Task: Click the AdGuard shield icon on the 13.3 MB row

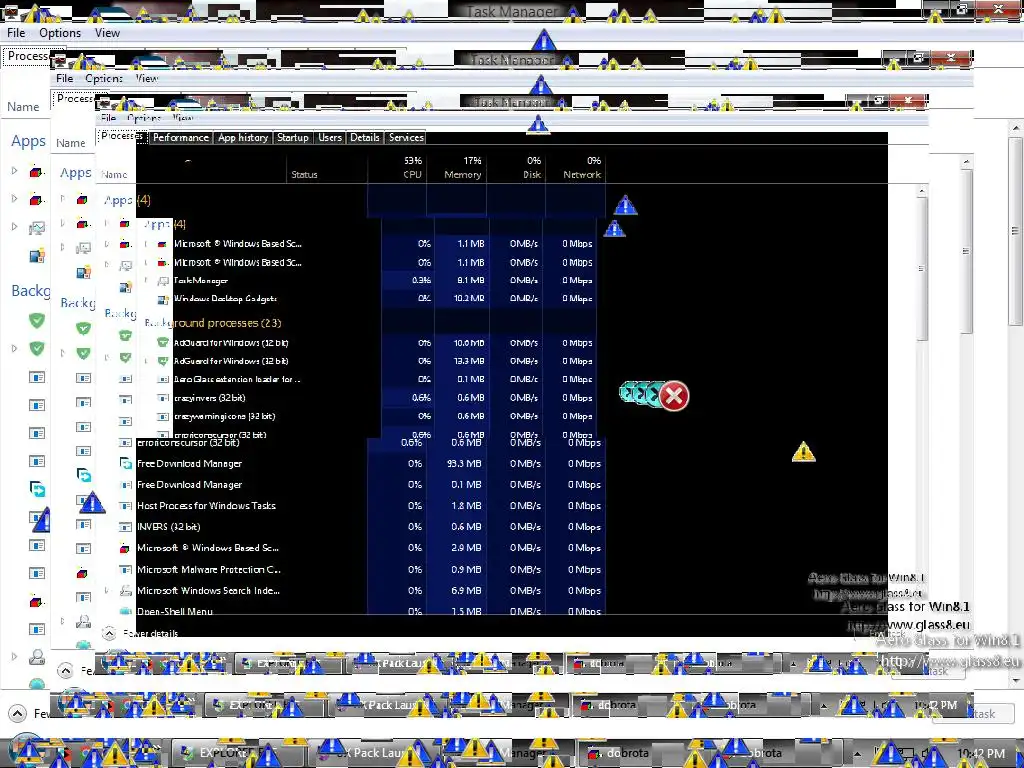Action: 163,360
